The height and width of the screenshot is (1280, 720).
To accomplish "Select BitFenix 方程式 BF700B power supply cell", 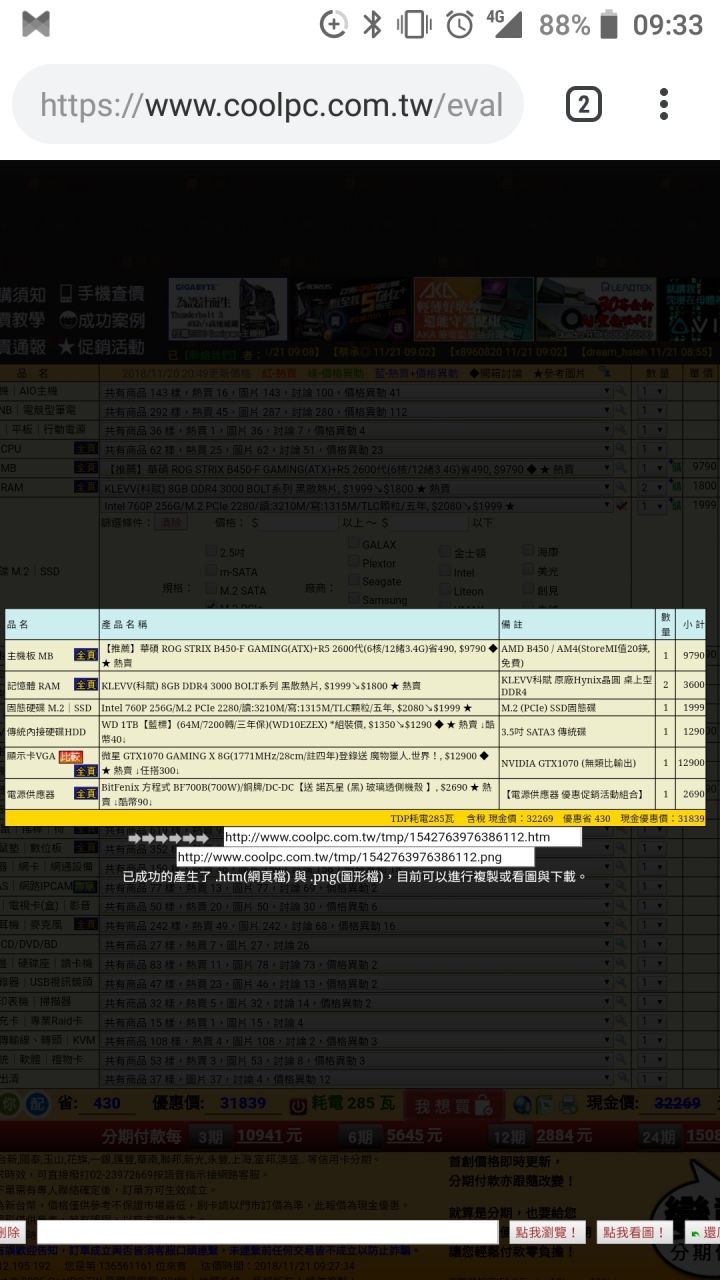I will 299,794.
